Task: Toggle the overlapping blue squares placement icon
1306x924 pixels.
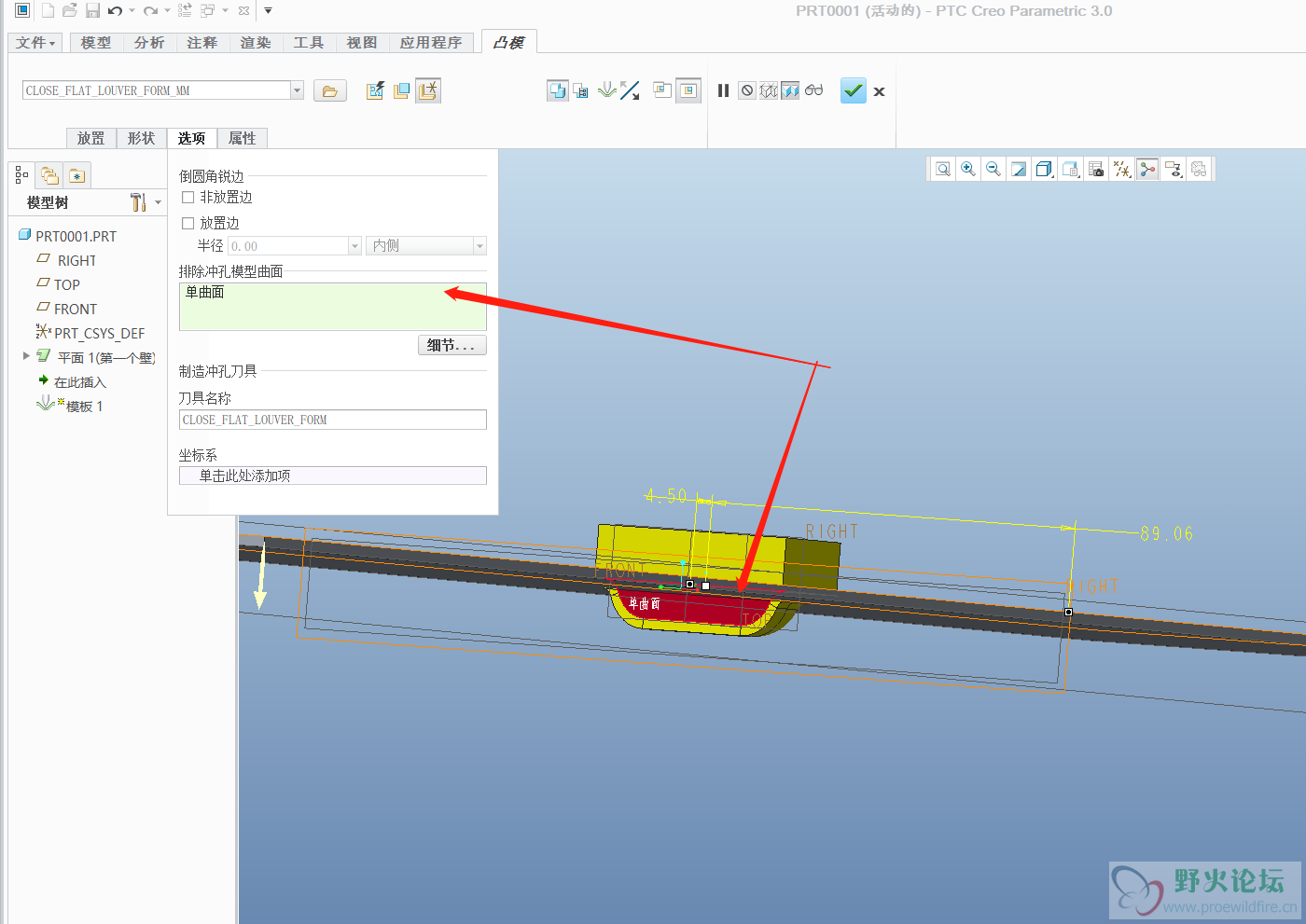Action: click(x=557, y=90)
